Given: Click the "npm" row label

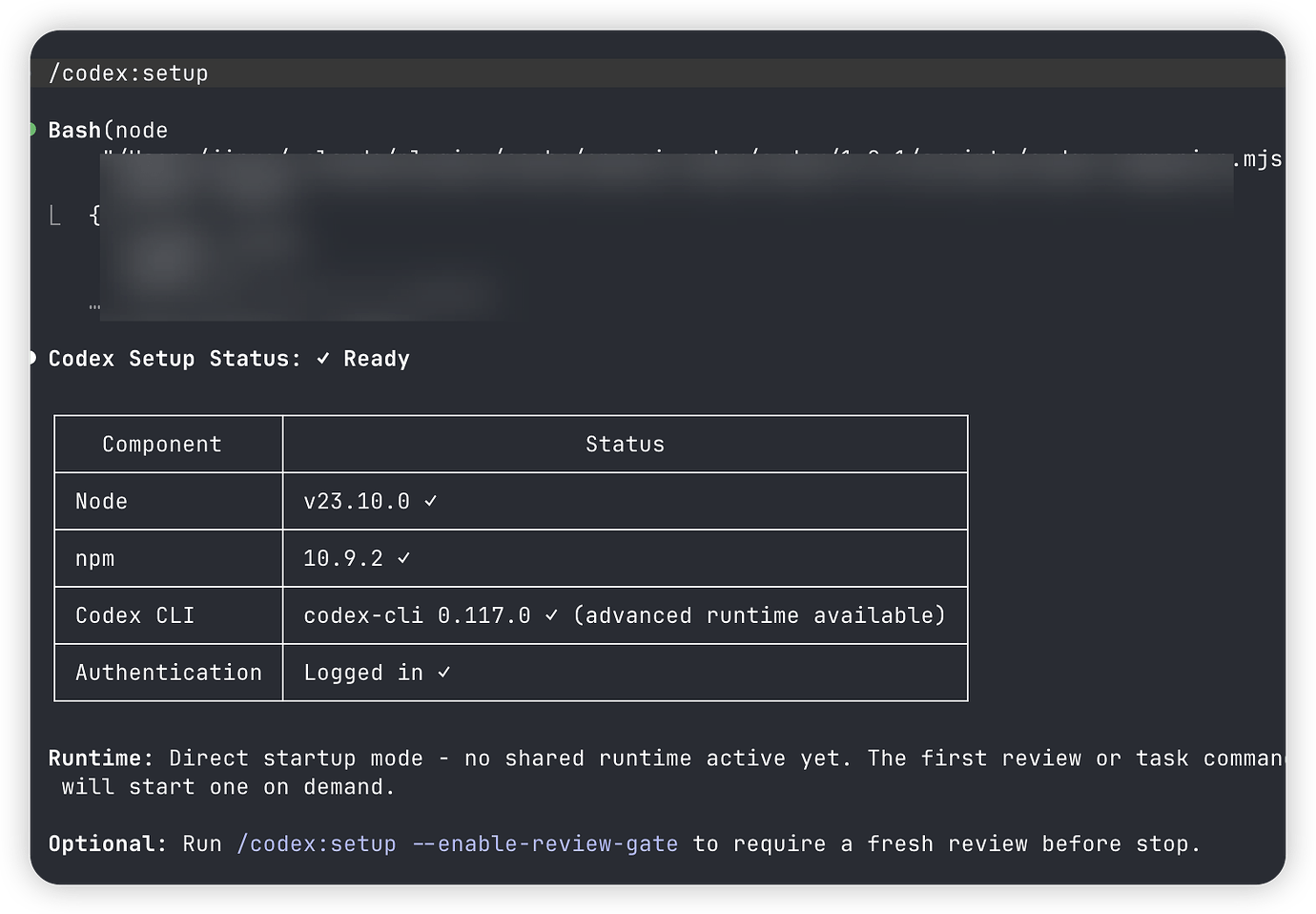Looking at the screenshot, I should (94, 559).
